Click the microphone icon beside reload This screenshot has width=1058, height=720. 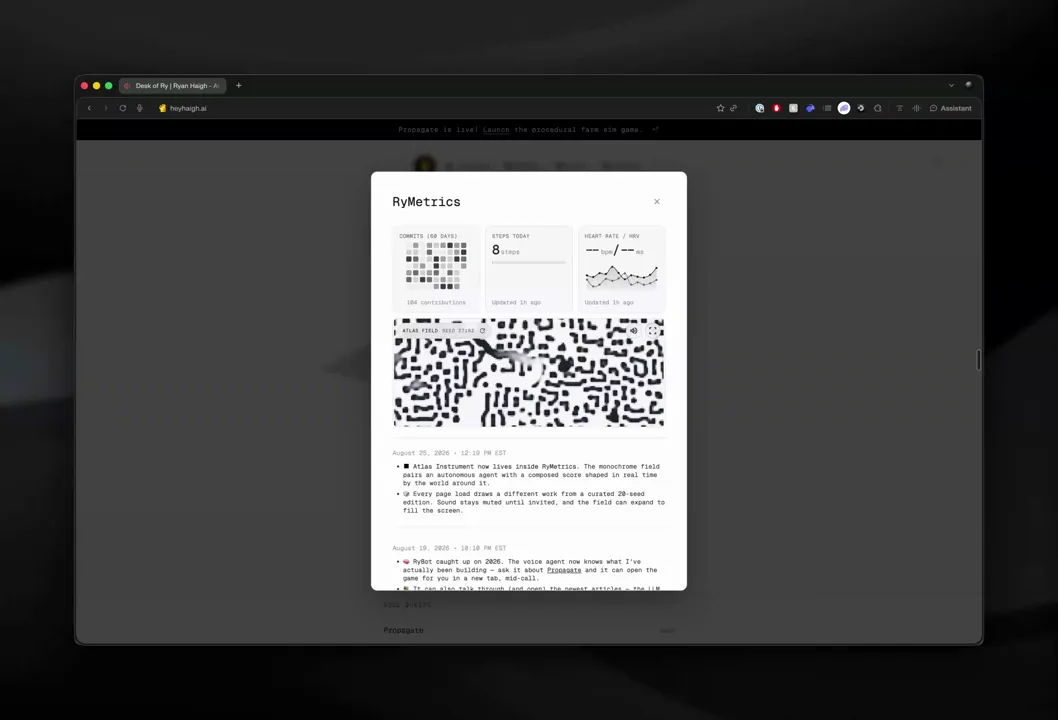[x=140, y=108]
